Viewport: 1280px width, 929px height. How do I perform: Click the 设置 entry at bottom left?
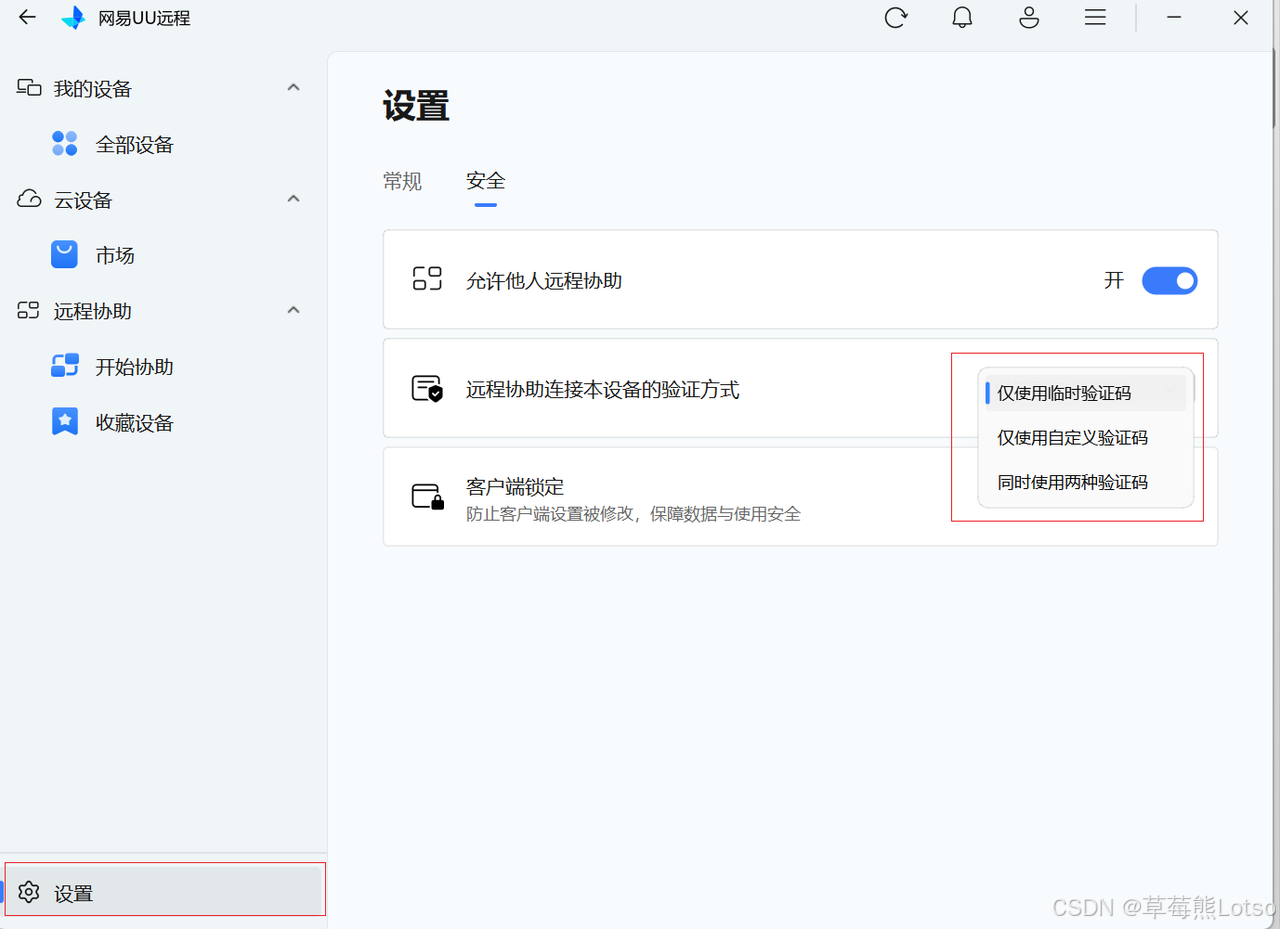tap(73, 892)
